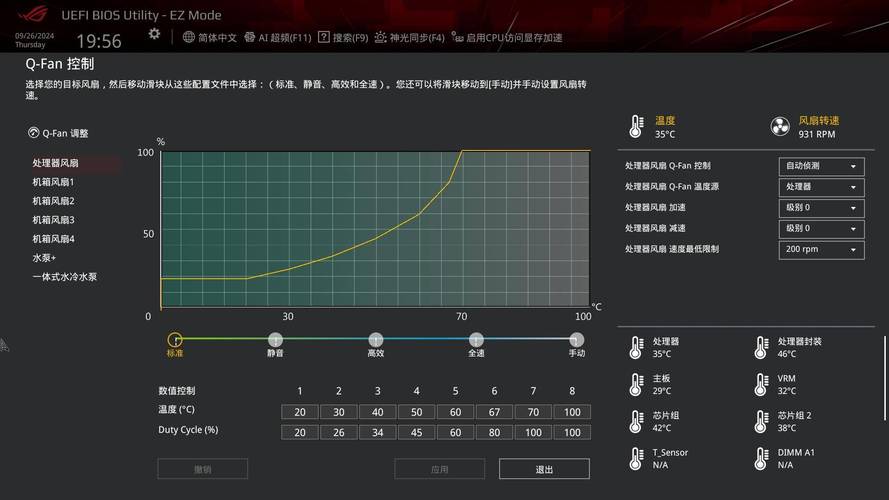
Task: Select the 高效 fan profile
Action: pyautogui.click(x=375, y=340)
